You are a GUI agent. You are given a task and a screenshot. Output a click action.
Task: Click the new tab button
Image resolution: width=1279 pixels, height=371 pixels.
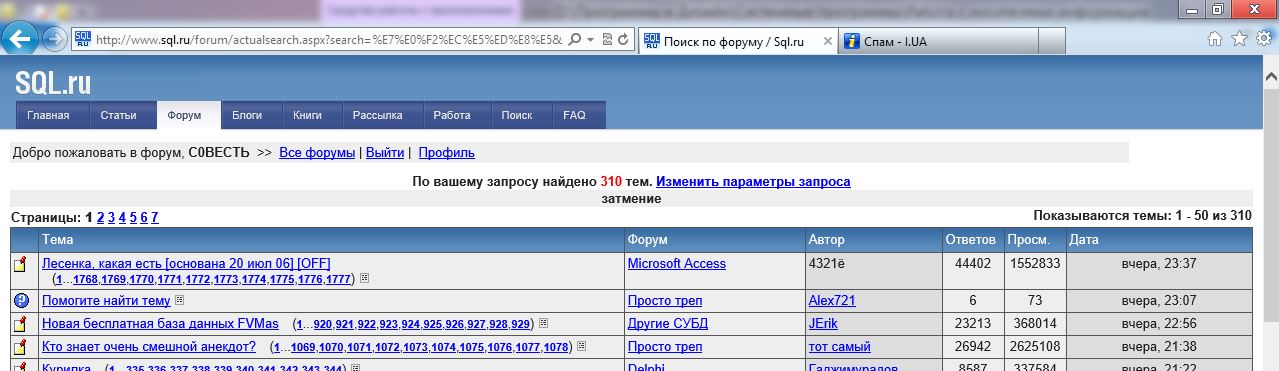[1052, 41]
